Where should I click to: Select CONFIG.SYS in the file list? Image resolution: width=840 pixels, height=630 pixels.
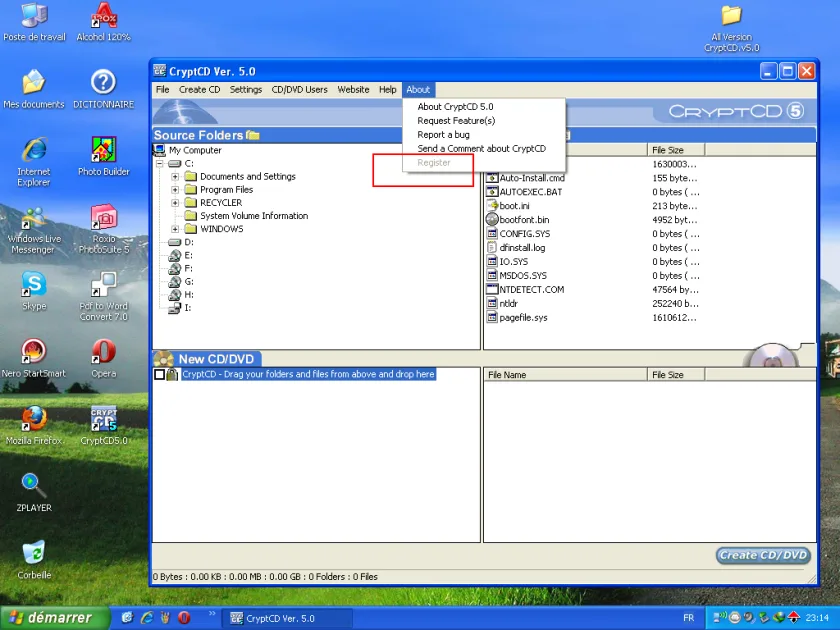point(524,234)
